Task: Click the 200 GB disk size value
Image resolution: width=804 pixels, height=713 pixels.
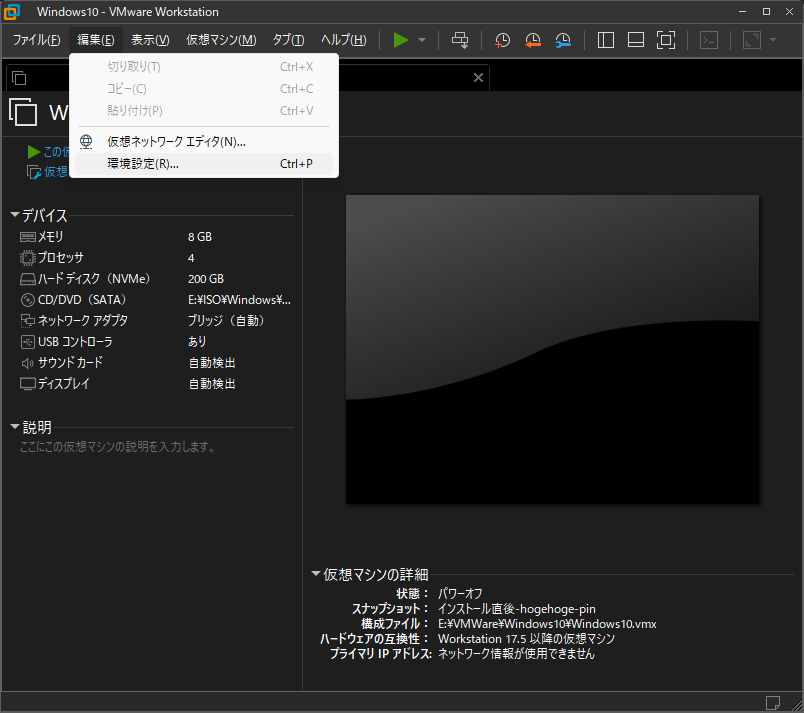Action: 206,279
